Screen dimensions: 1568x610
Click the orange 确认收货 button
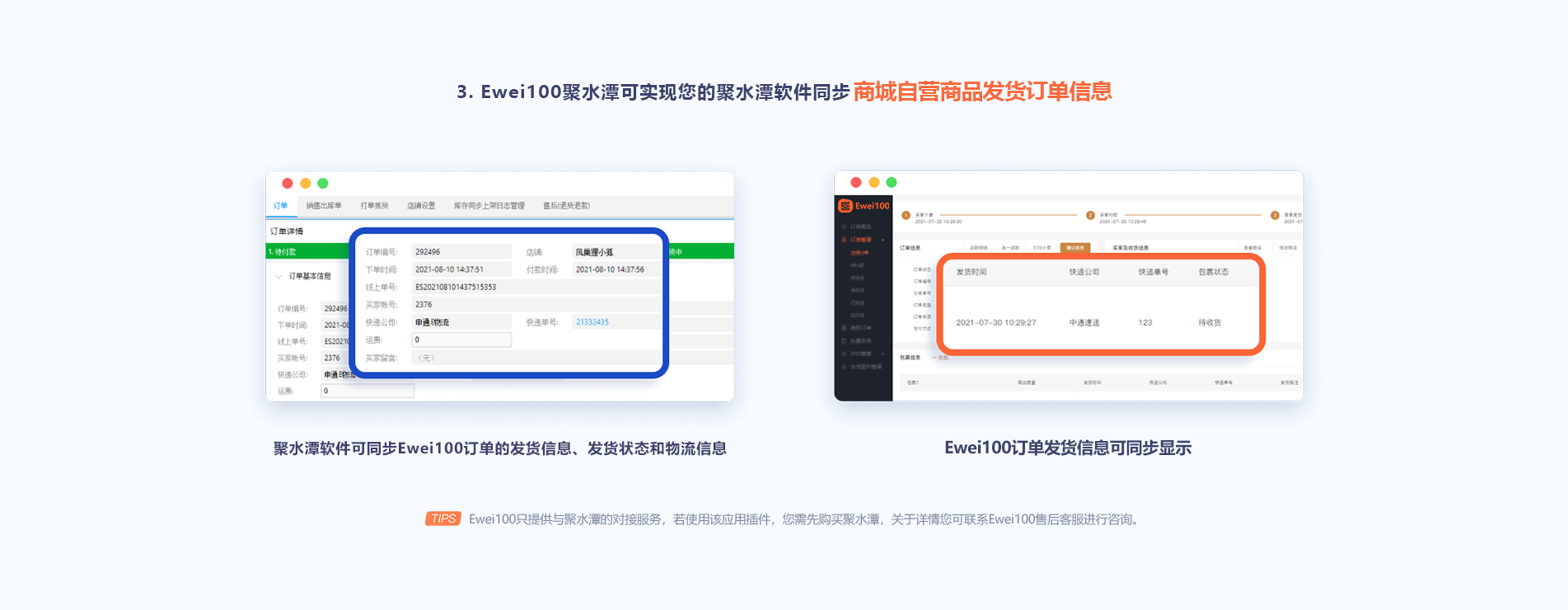[x=1075, y=247]
